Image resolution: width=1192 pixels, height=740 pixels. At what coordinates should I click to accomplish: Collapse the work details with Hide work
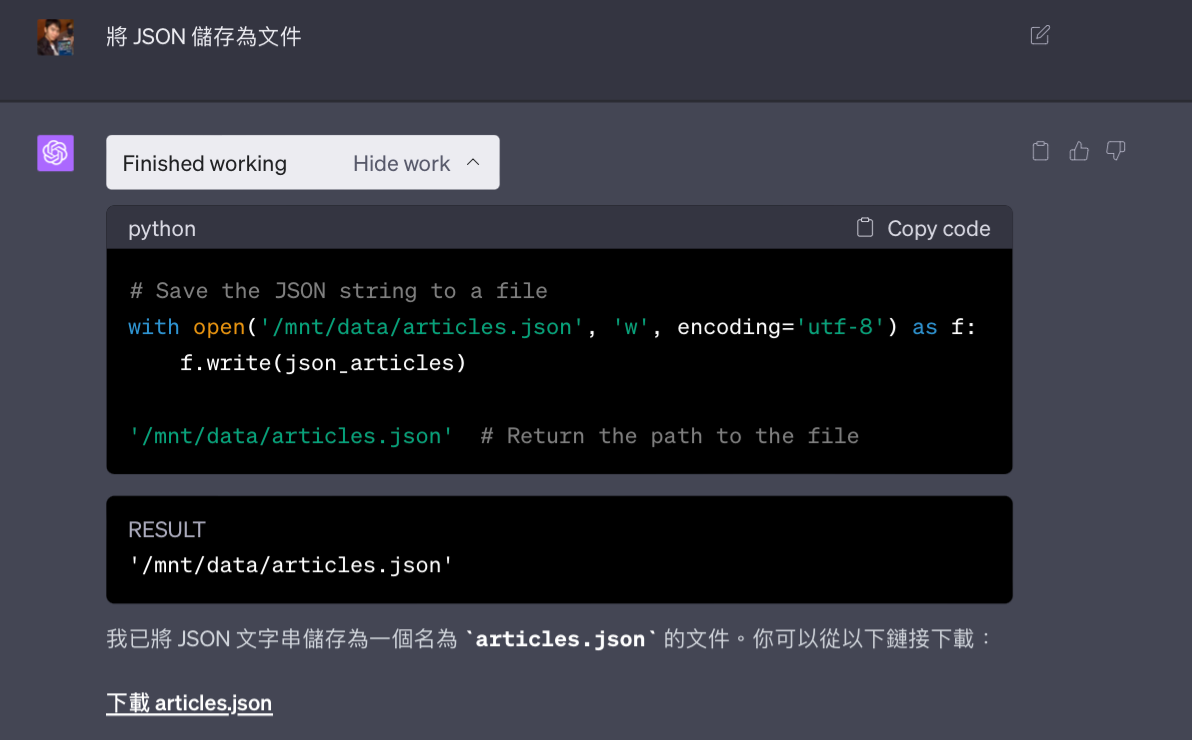401,162
